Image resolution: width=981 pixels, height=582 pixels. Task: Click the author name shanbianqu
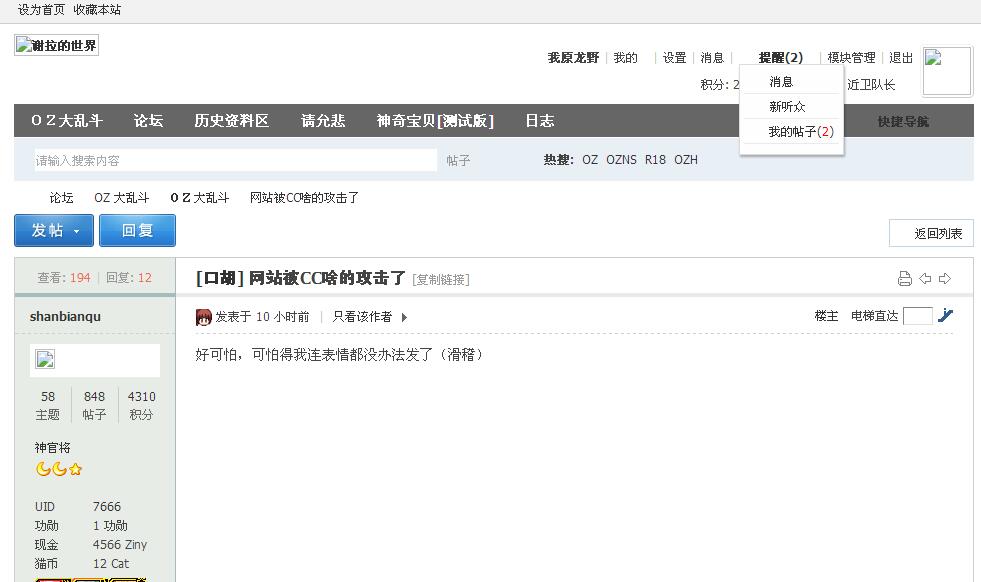[65, 317]
